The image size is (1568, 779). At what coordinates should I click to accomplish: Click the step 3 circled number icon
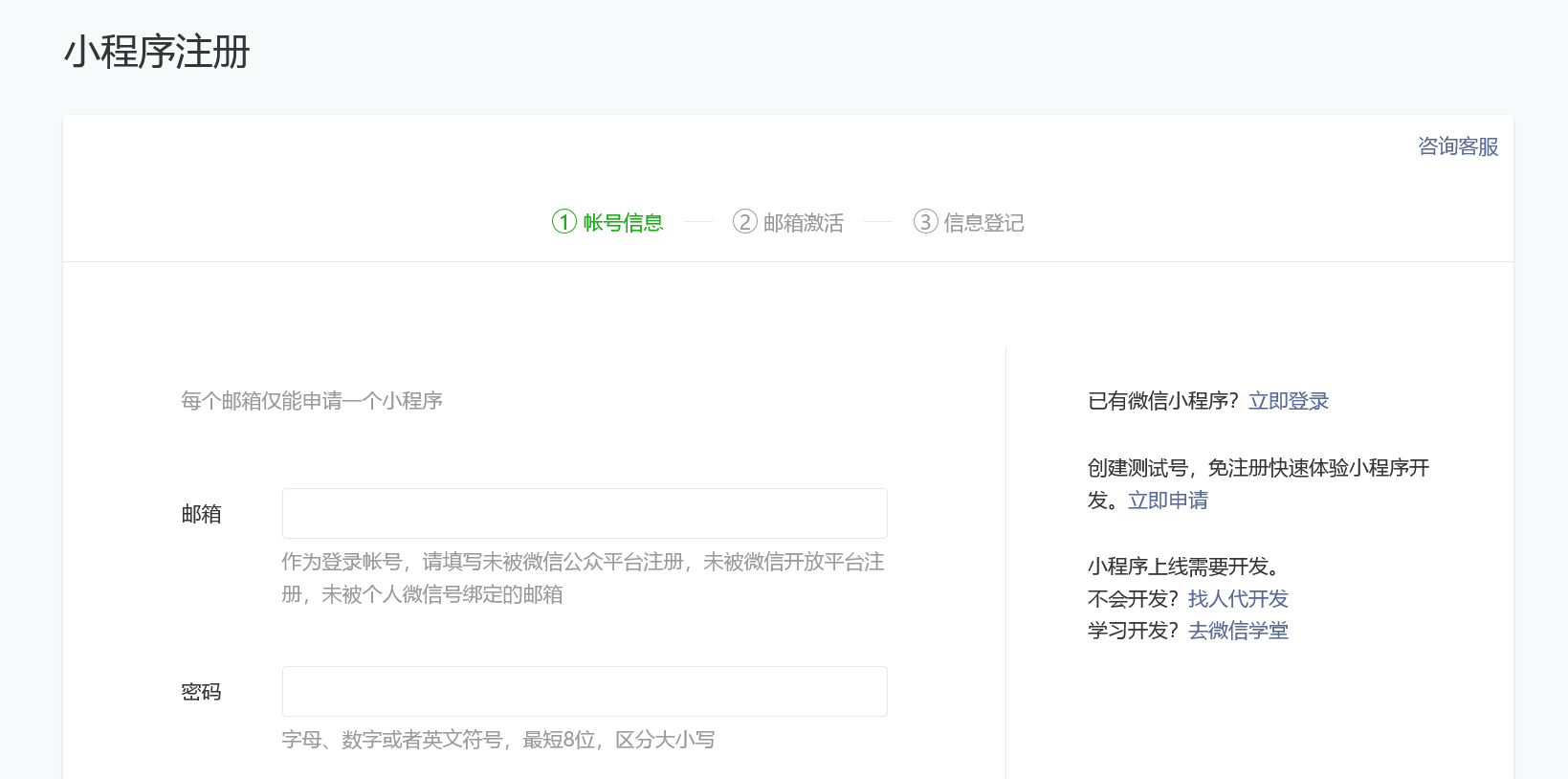925,222
